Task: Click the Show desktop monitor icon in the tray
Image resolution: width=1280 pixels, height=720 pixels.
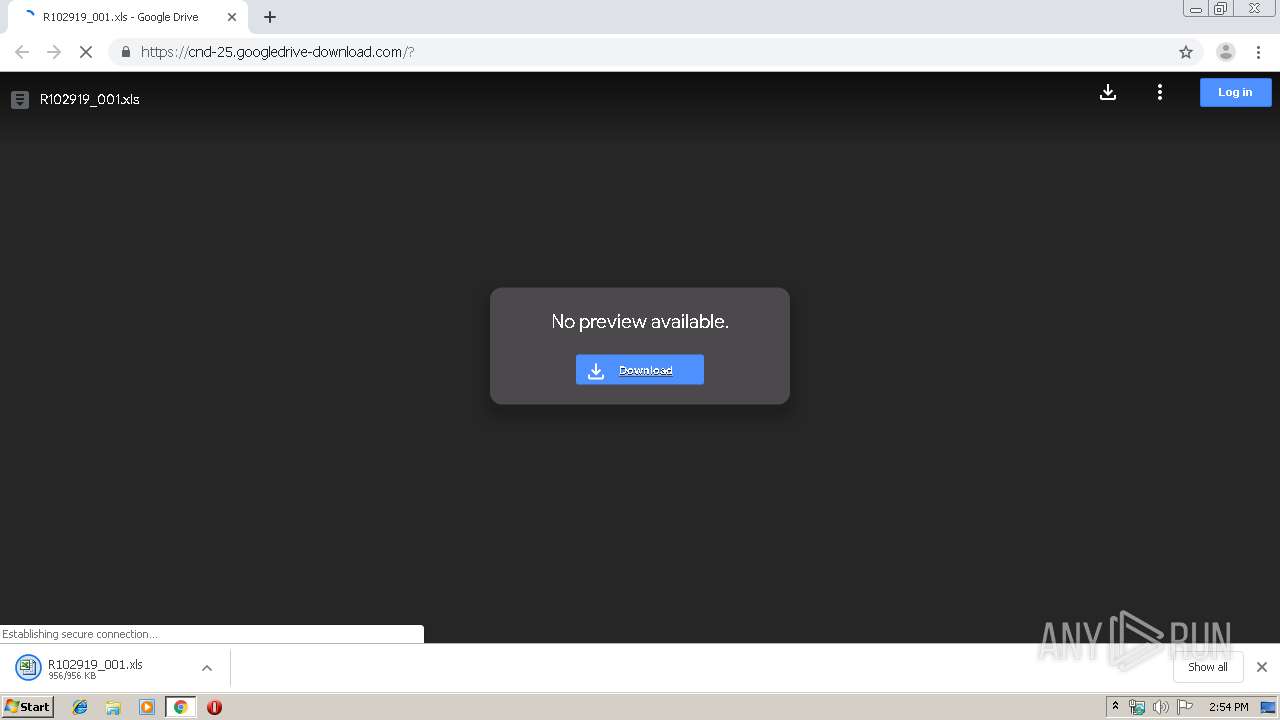Action: [x=1268, y=707]
